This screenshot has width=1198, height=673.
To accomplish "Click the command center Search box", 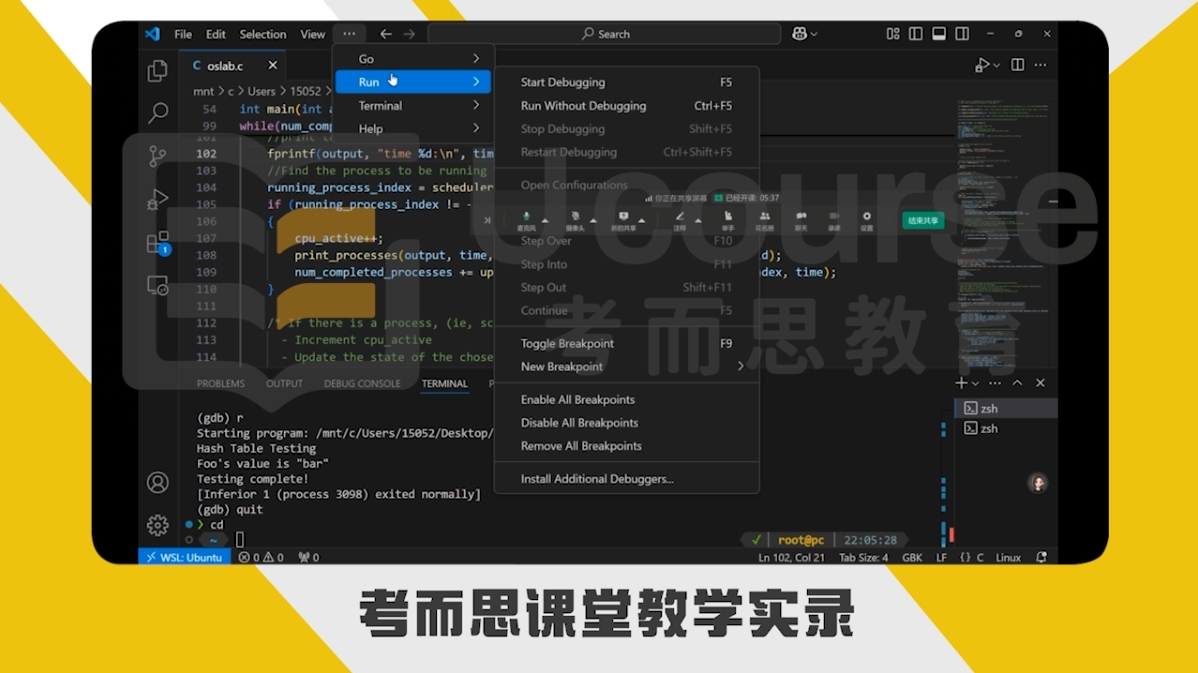I will [x=604, y=34].
